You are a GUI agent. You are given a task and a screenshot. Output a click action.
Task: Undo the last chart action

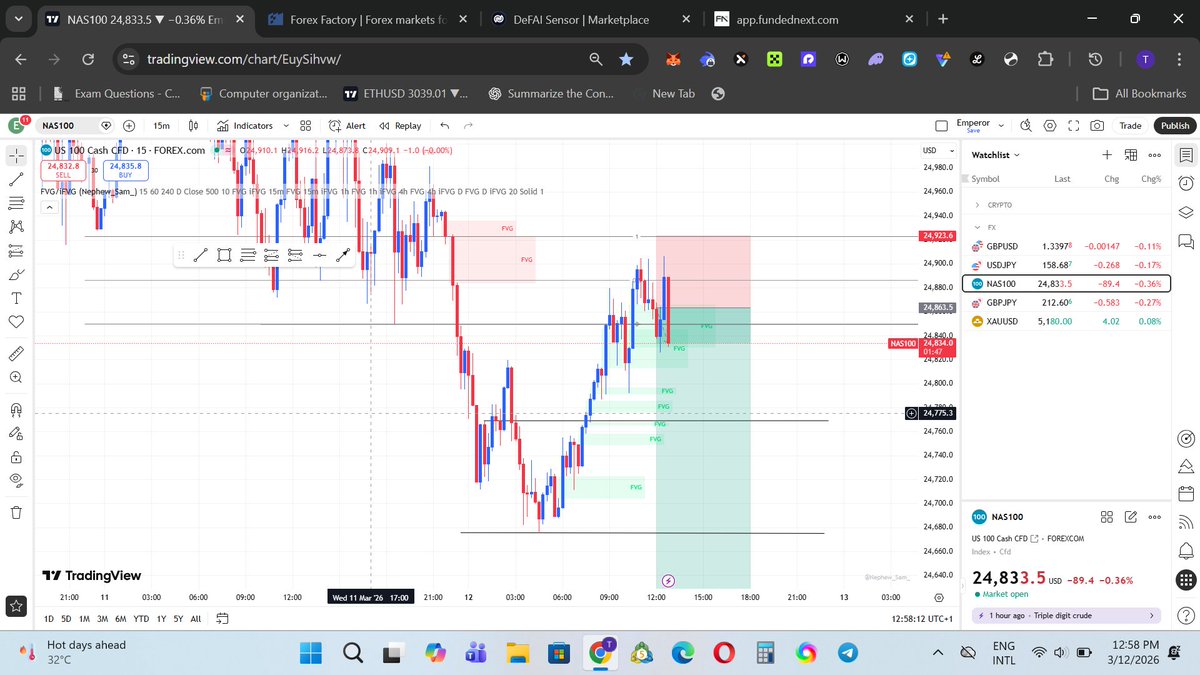445,126
